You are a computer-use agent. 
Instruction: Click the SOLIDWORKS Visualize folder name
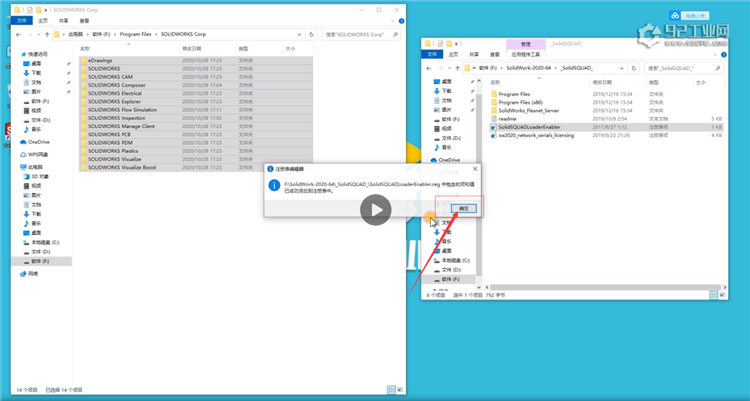click(x=114, y=159)
